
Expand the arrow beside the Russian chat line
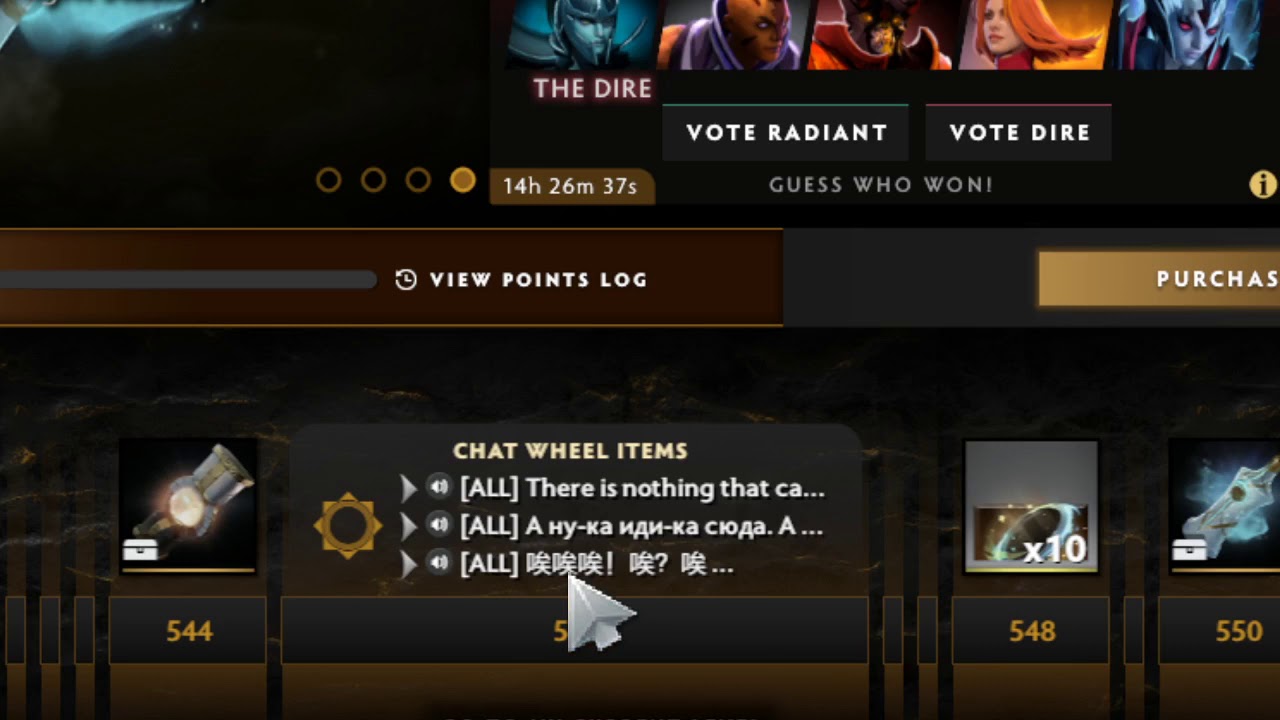(407, 526)
